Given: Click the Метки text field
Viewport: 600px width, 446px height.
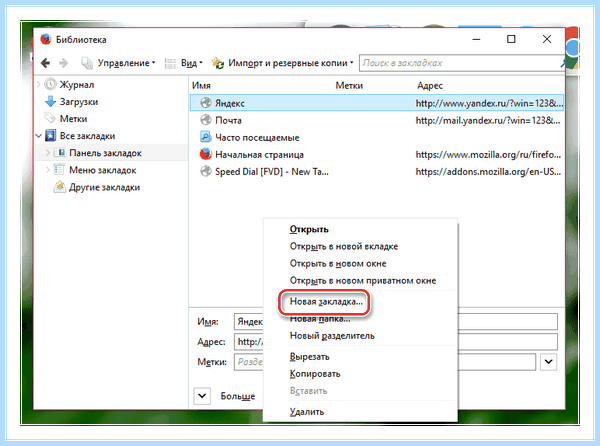Looking at the screenshot, I should [x=385, y=362].
